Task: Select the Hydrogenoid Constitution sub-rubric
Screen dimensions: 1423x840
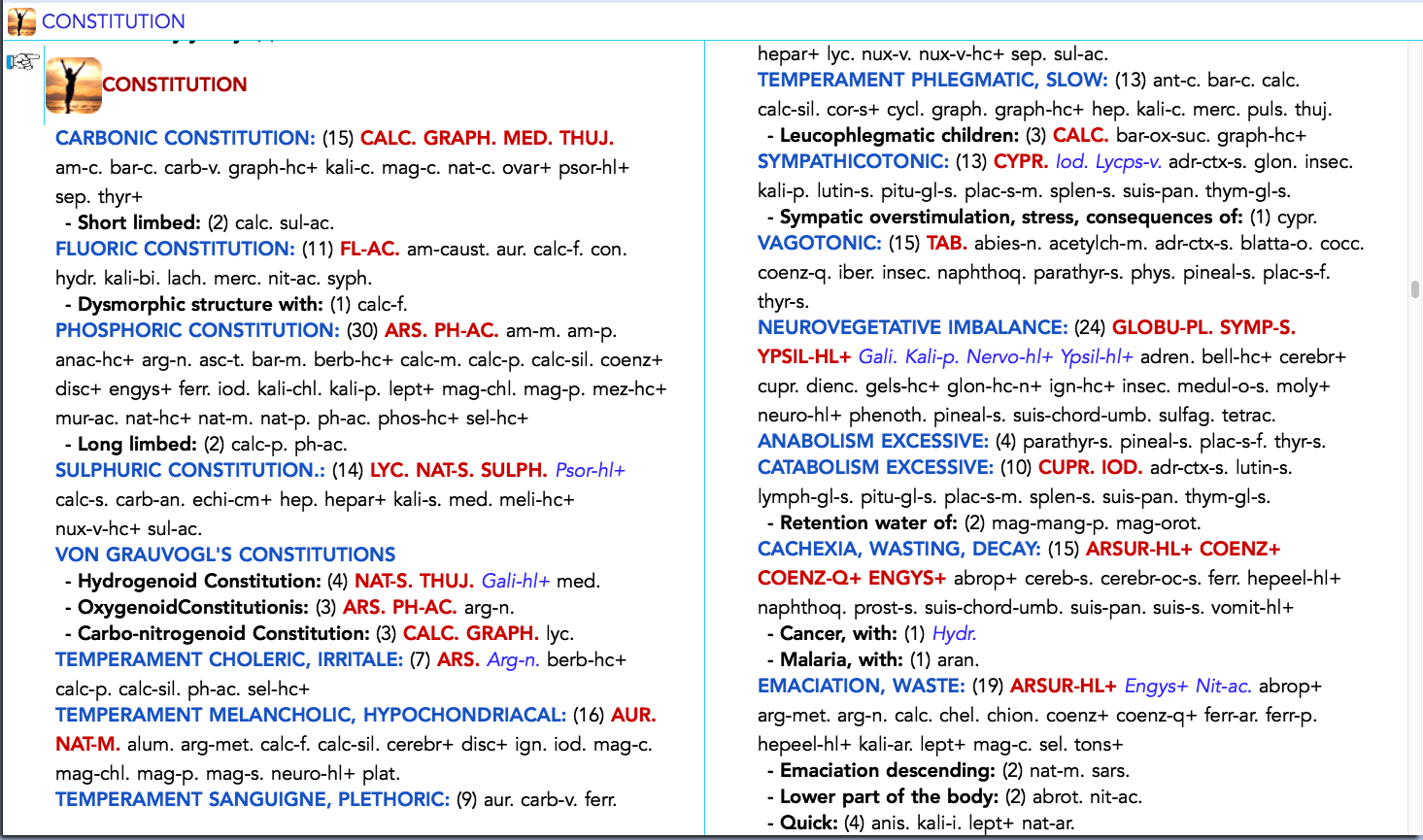Action: (x=198, y=581)
